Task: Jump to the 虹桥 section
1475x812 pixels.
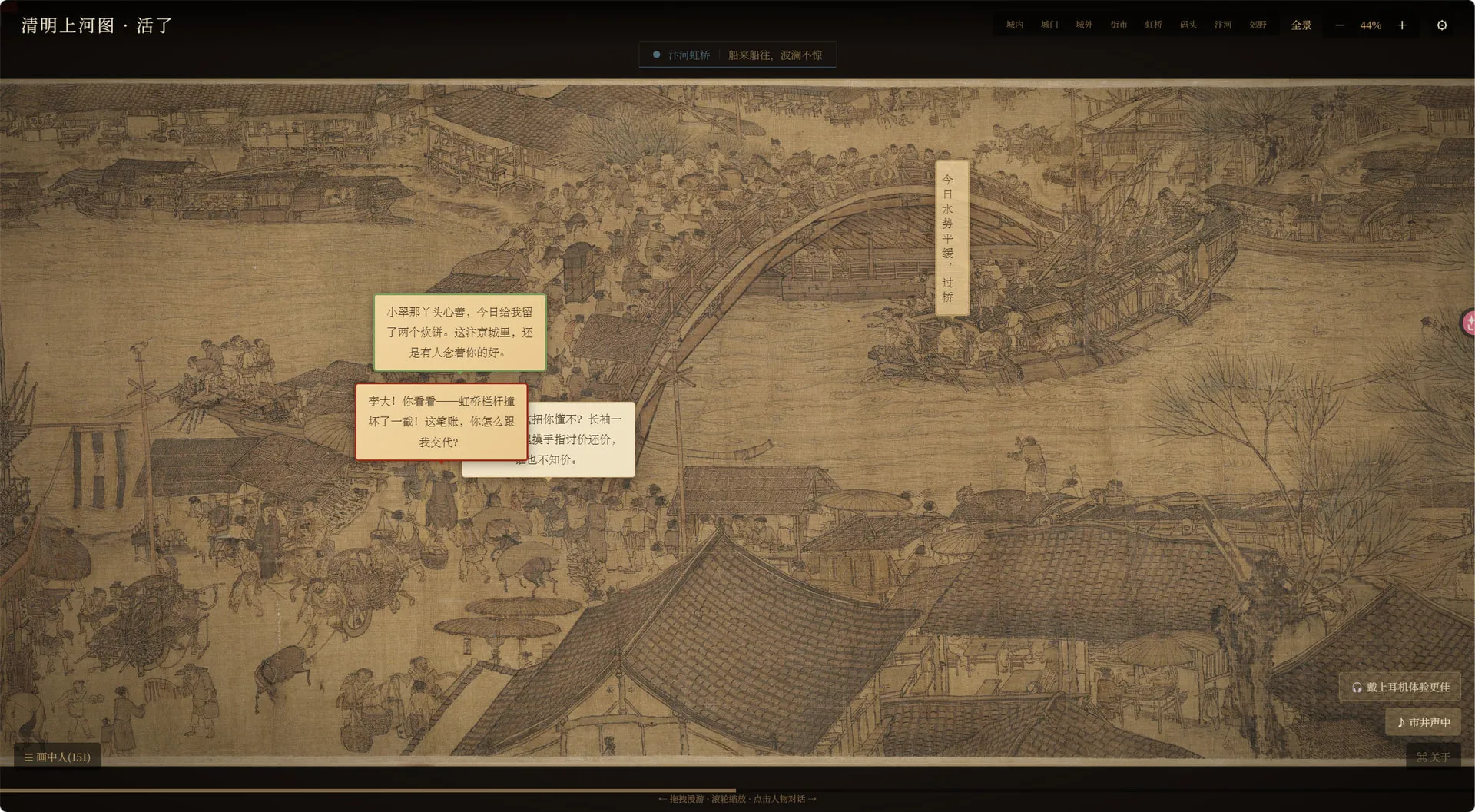Action: coord(1154,25)
